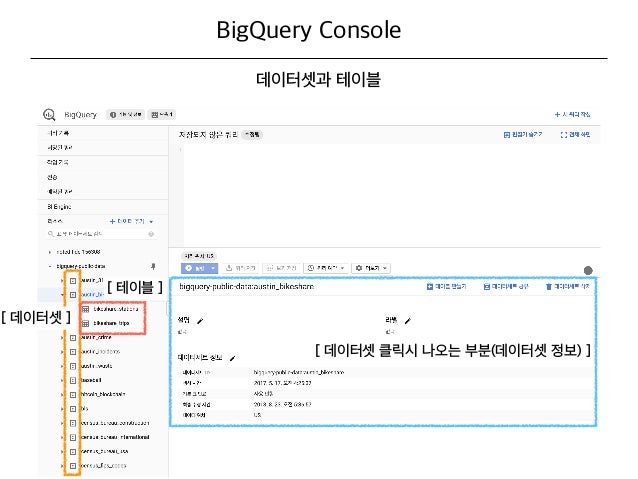Click the austin_311 dataset icon
The height and width of the screenshot is (479, 638).
(x=73, y=280)
